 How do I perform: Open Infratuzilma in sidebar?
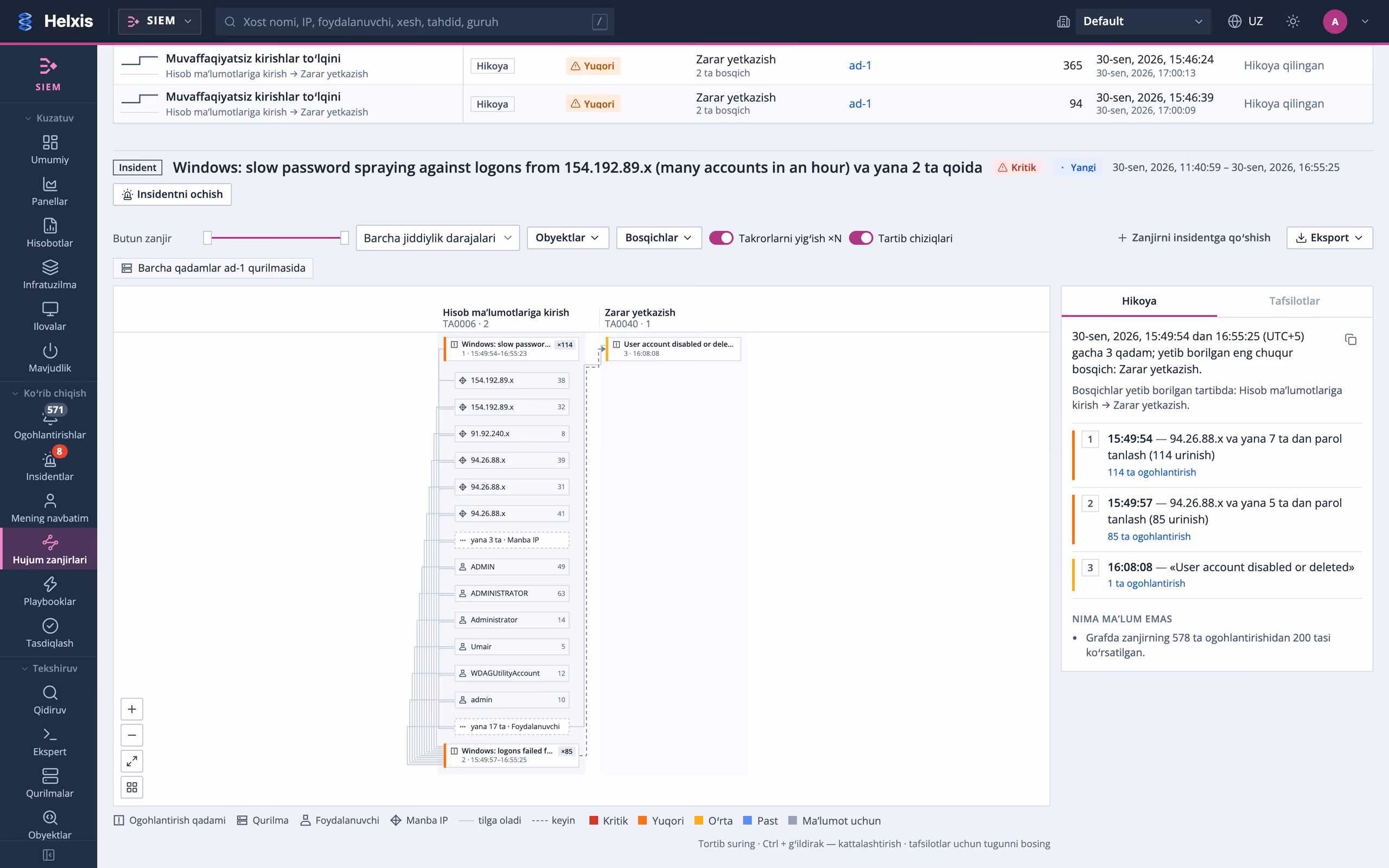pos(49,275)
